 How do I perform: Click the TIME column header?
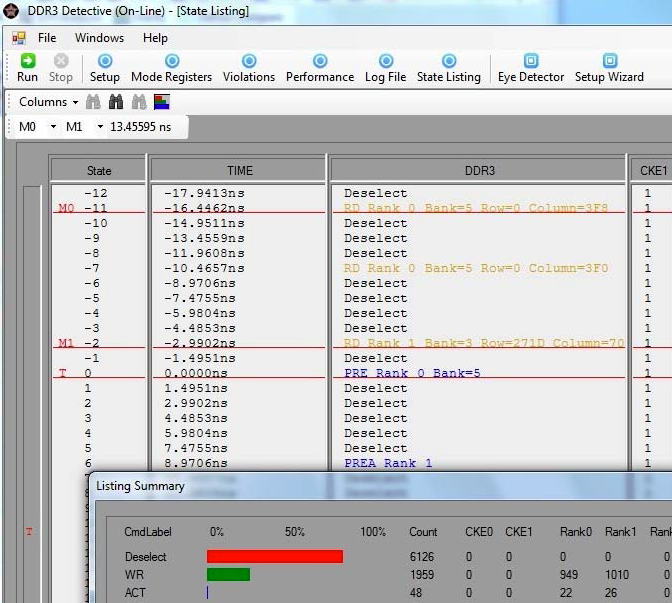239,171
